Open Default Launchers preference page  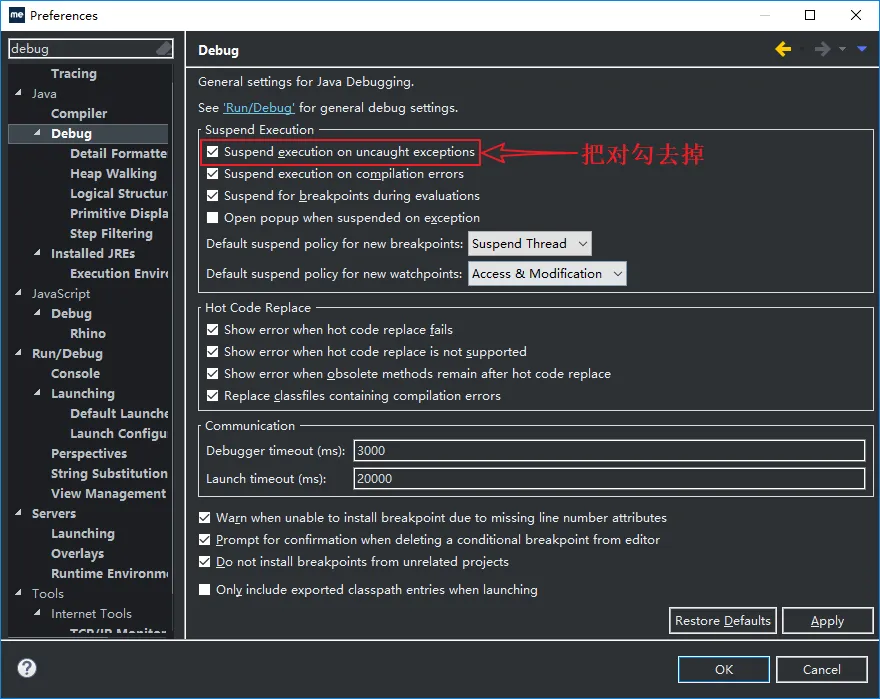point(119,413)
